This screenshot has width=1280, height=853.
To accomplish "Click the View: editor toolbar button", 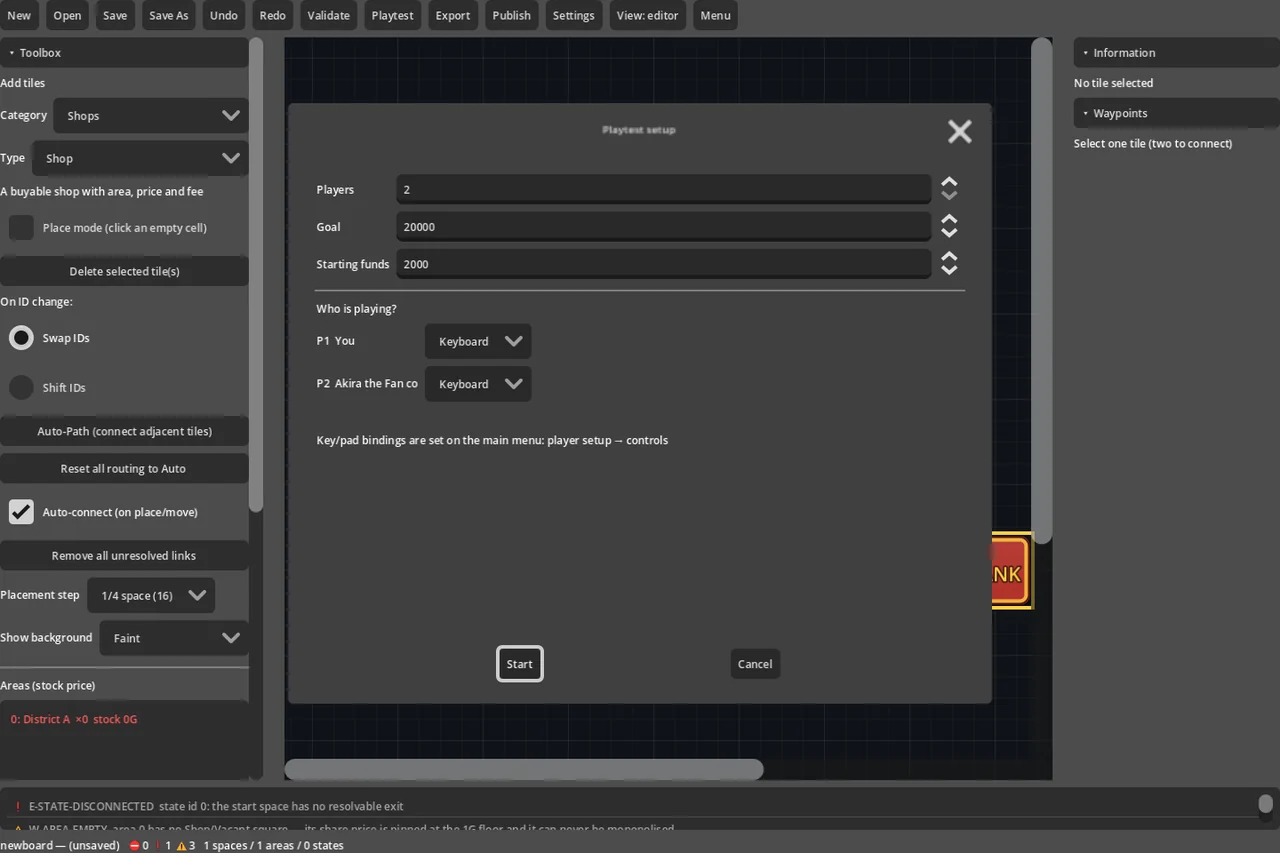I will pyautogui.click(x=648, y=15).
